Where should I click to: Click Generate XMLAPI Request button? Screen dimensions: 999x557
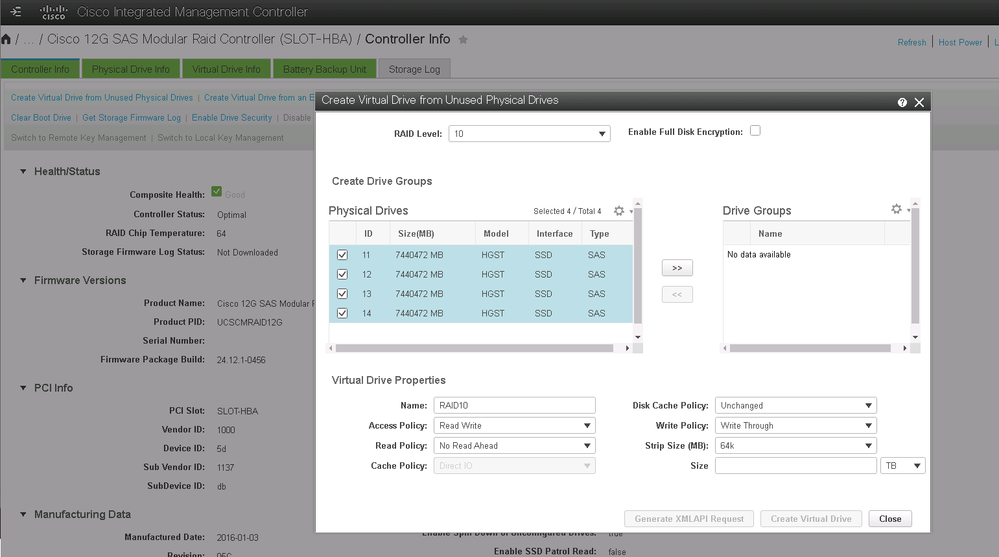tap(689, 519)
